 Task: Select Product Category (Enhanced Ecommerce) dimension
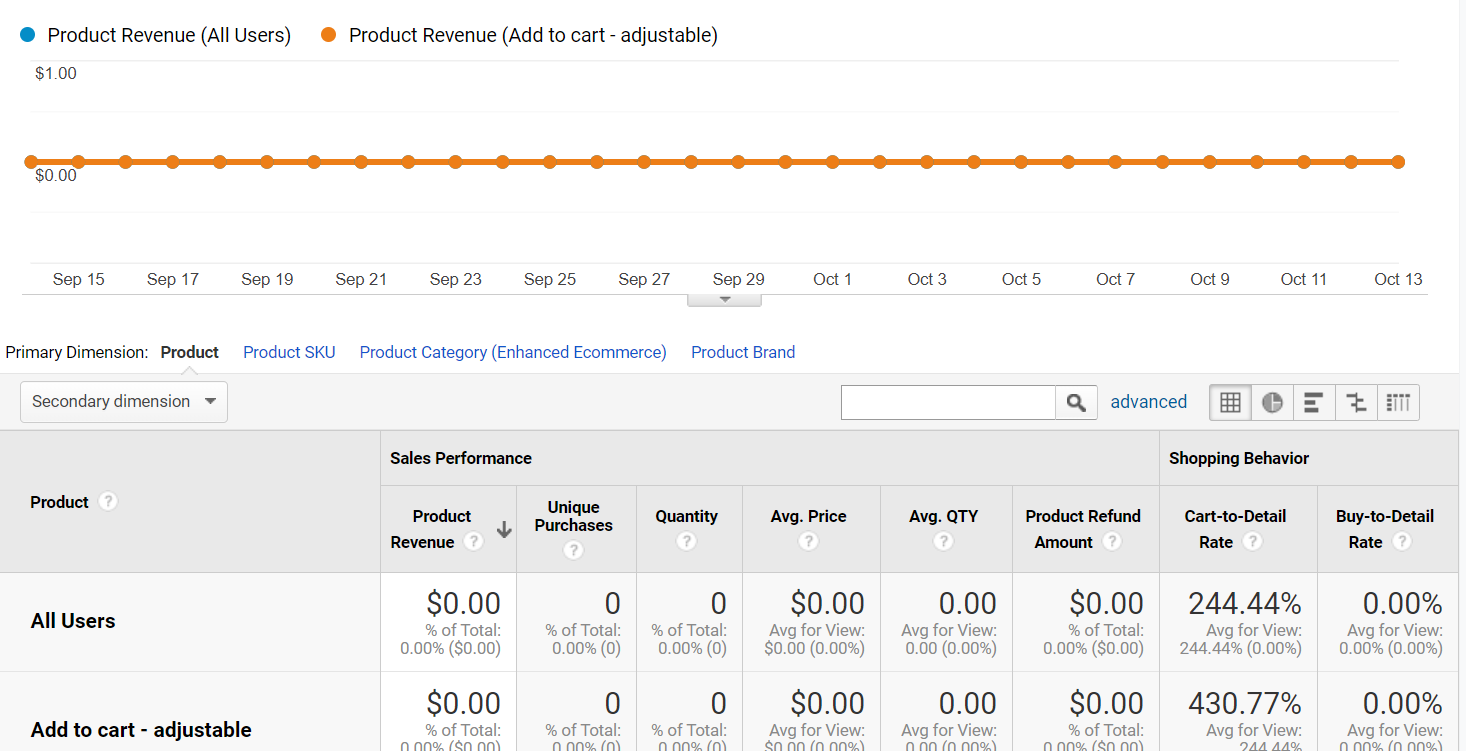pos(513,352)
